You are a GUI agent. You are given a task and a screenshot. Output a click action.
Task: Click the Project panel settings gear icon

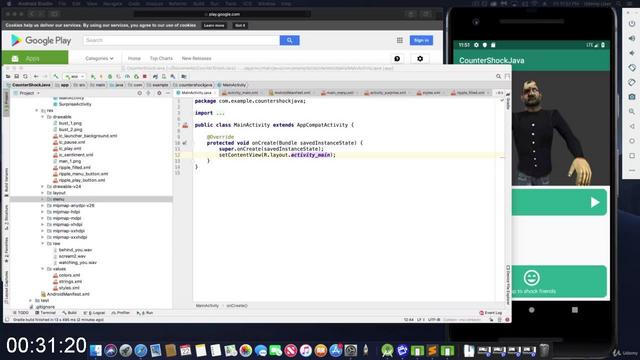tap(159, 93)
